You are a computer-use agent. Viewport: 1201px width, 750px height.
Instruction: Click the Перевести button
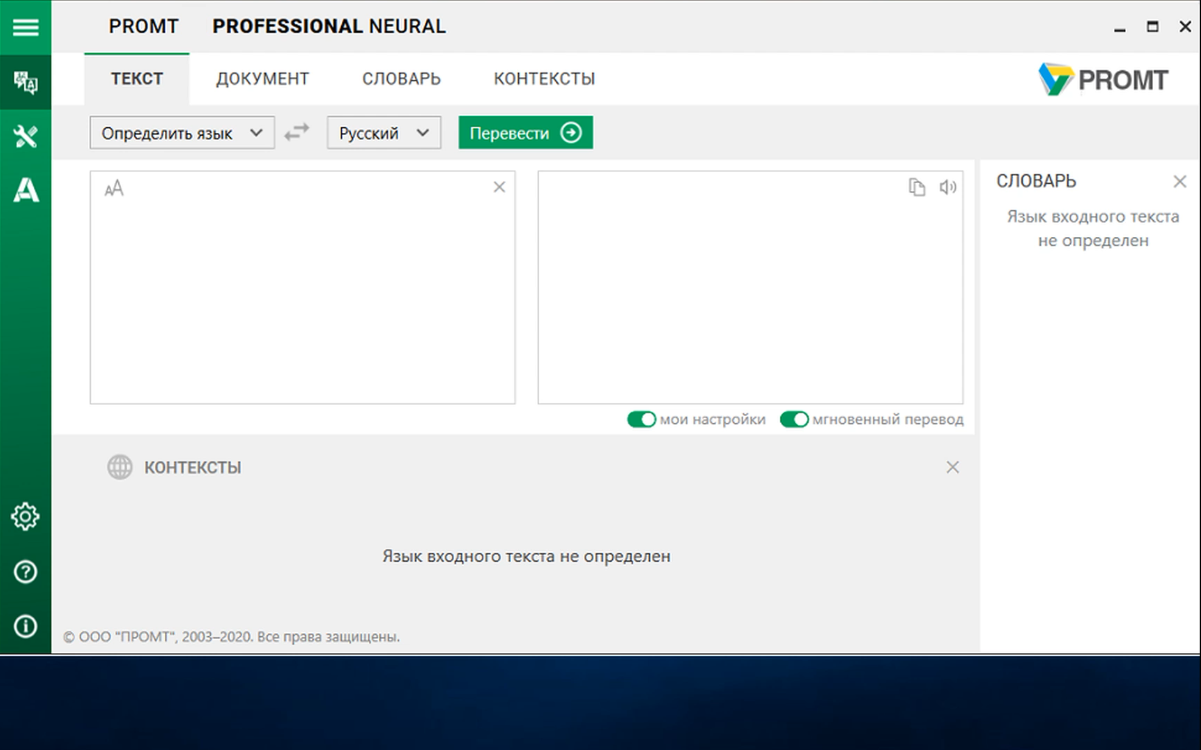(x=526, y=133)
